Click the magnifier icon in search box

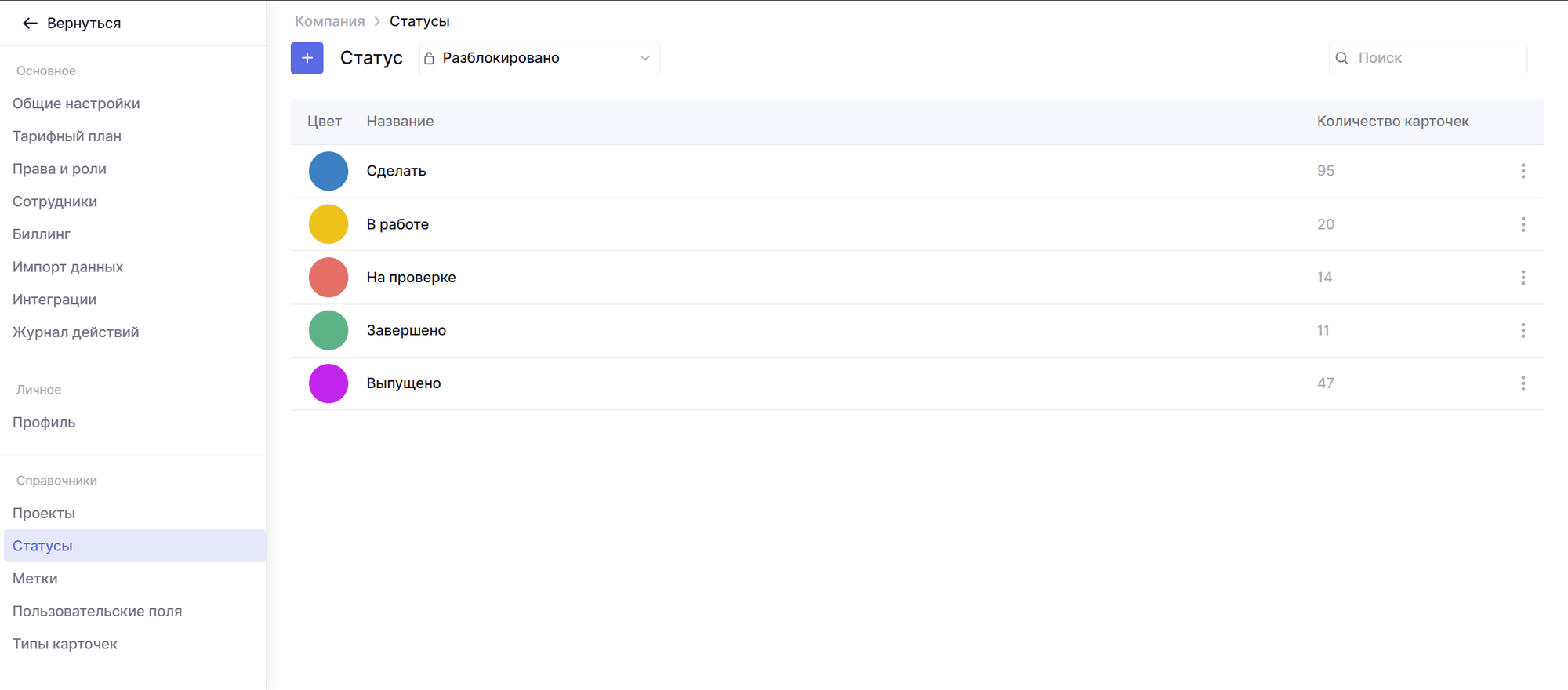(1342, 58)
